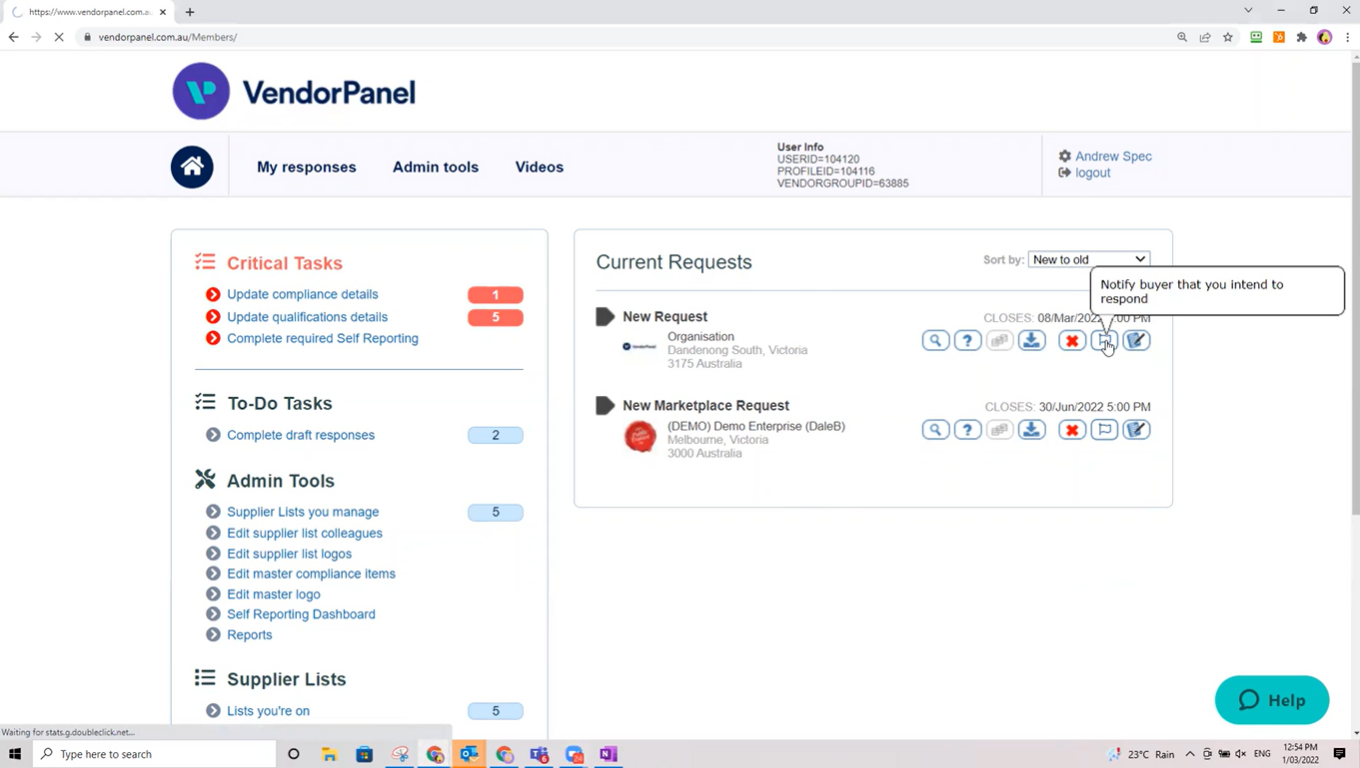This screenshot has width=1360, height=768.
Task: Open File Explorer from taskbar
Action: click(x=329, y=754)
